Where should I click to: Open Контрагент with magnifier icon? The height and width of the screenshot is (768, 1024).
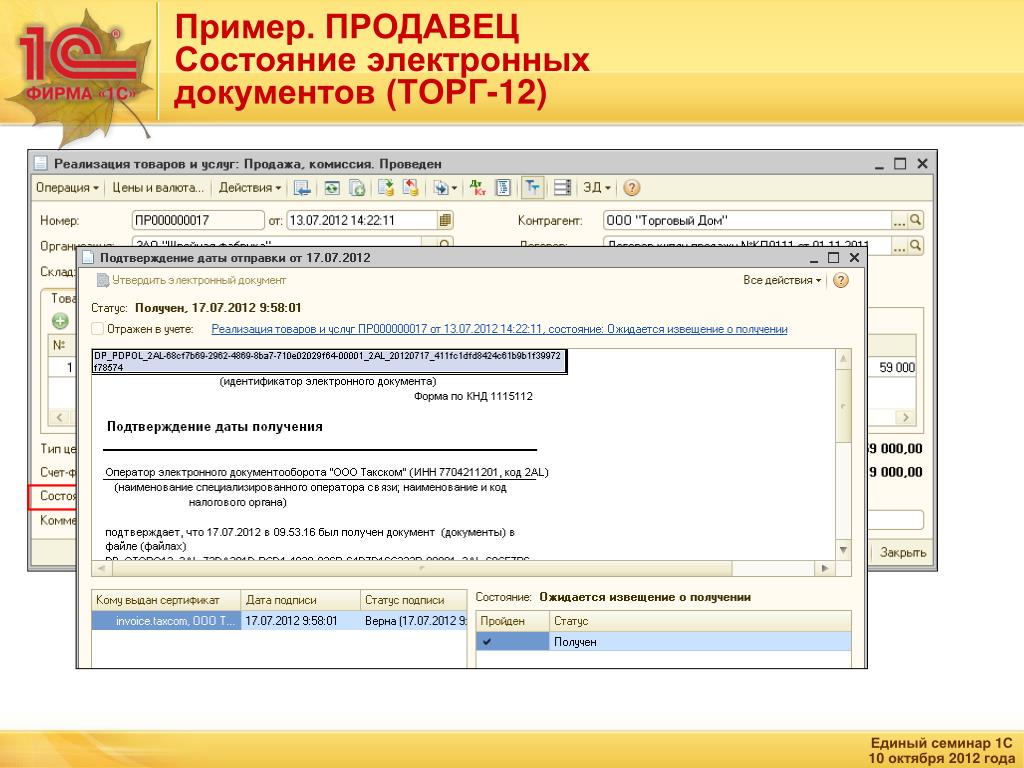click(x=916, y=221)
